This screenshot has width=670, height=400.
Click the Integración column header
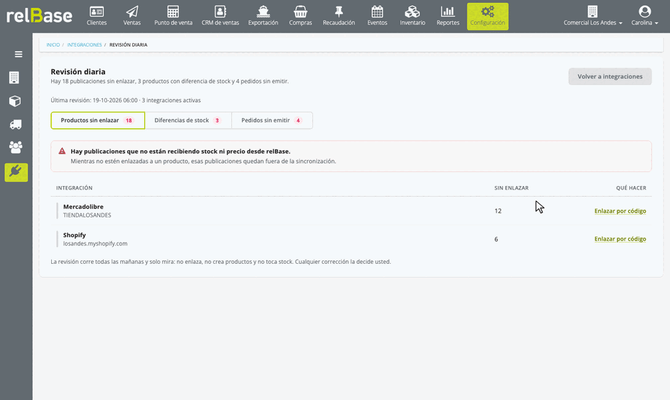coord(74,188)
